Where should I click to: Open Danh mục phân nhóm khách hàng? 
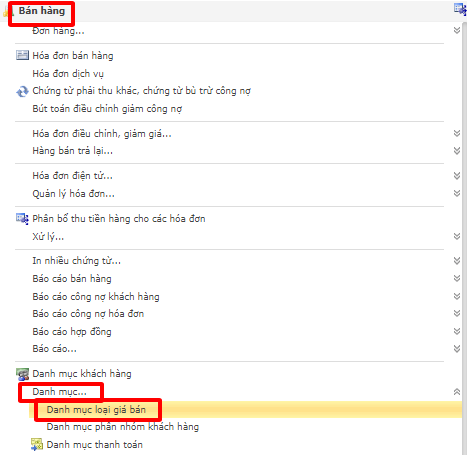[x=123, y=427]
